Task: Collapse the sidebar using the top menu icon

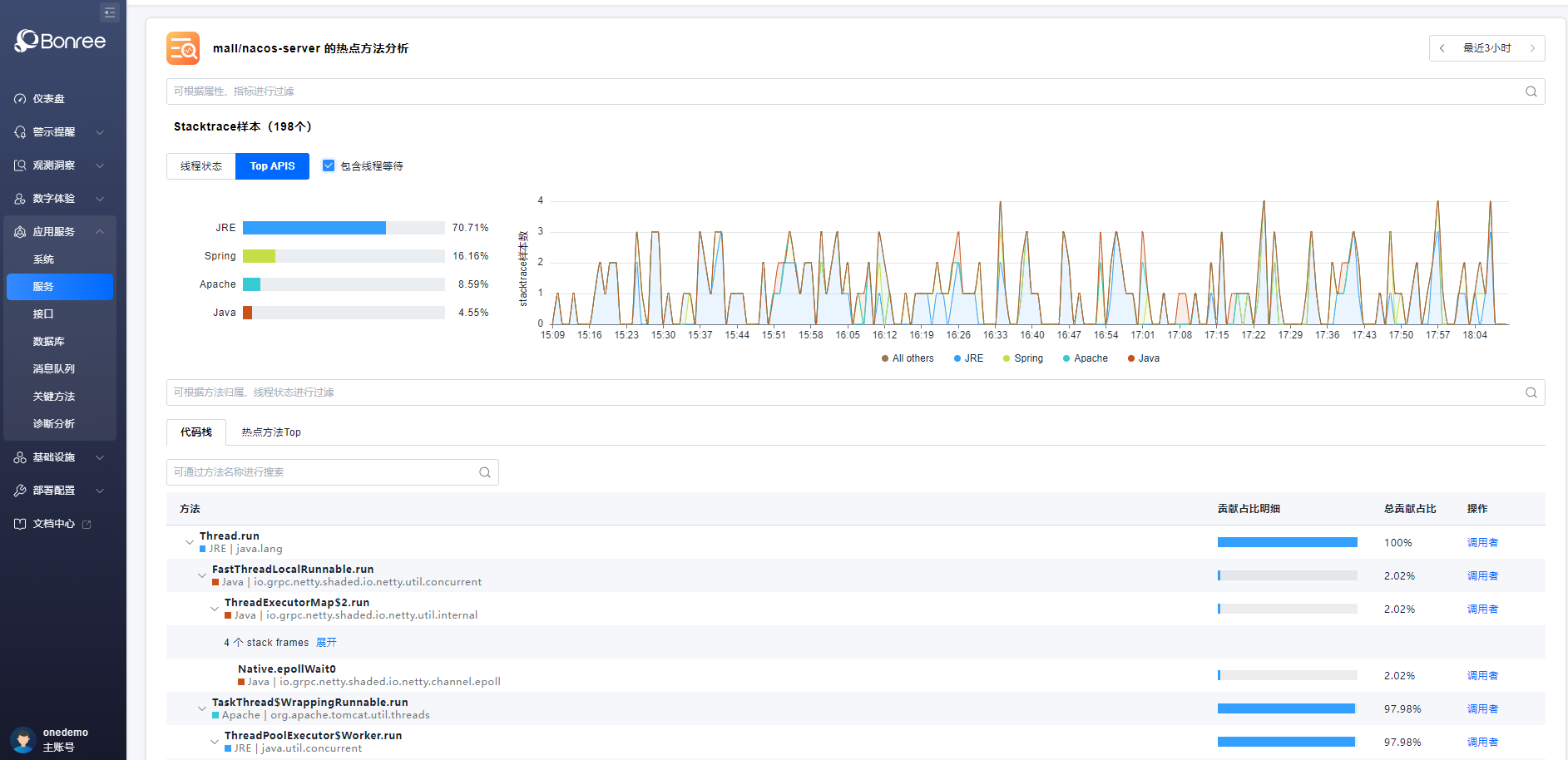Action: pyautogui.click(x=109, y=12)
